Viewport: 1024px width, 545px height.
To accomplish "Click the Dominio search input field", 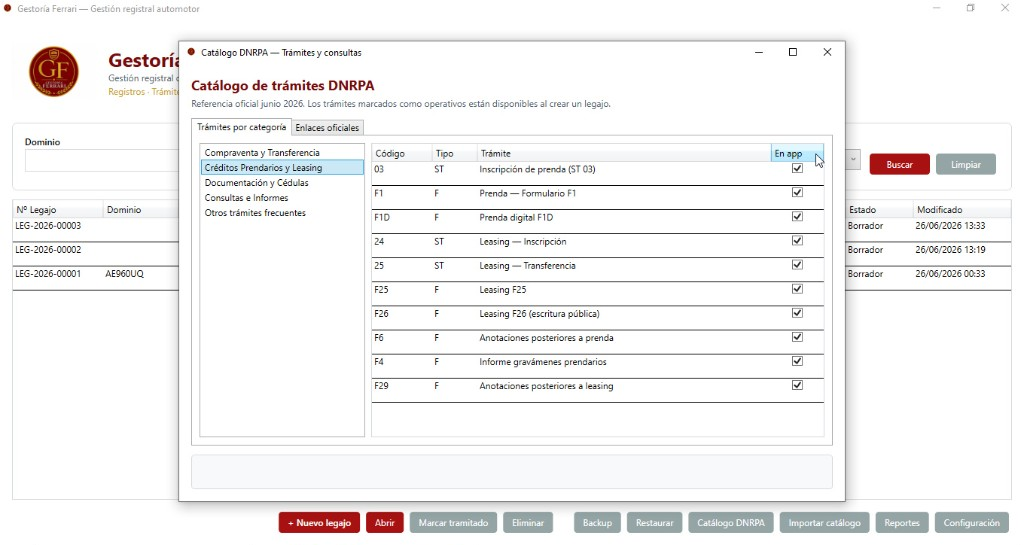I will pyautogui.click(x=101, y=161).
